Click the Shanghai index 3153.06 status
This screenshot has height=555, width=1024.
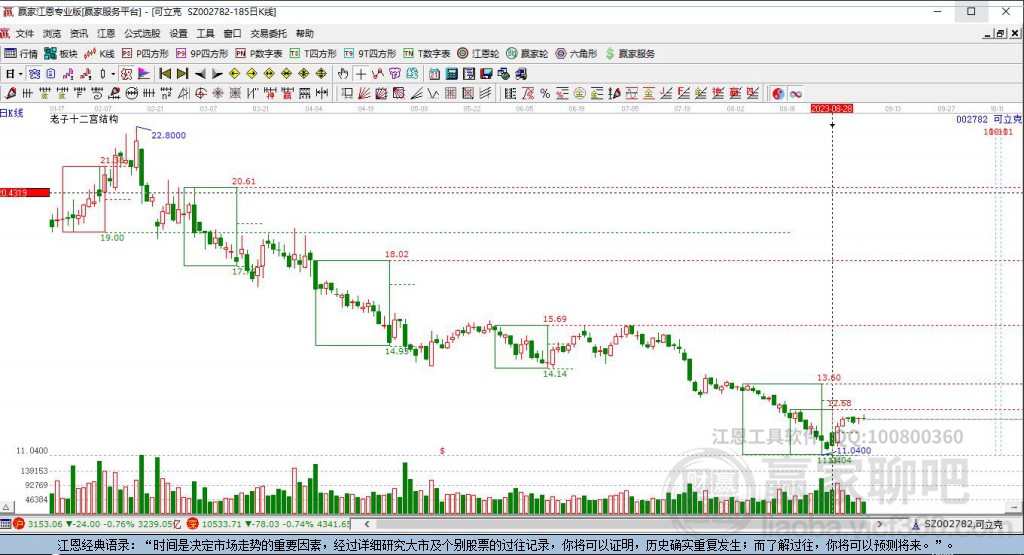point(98,524)
